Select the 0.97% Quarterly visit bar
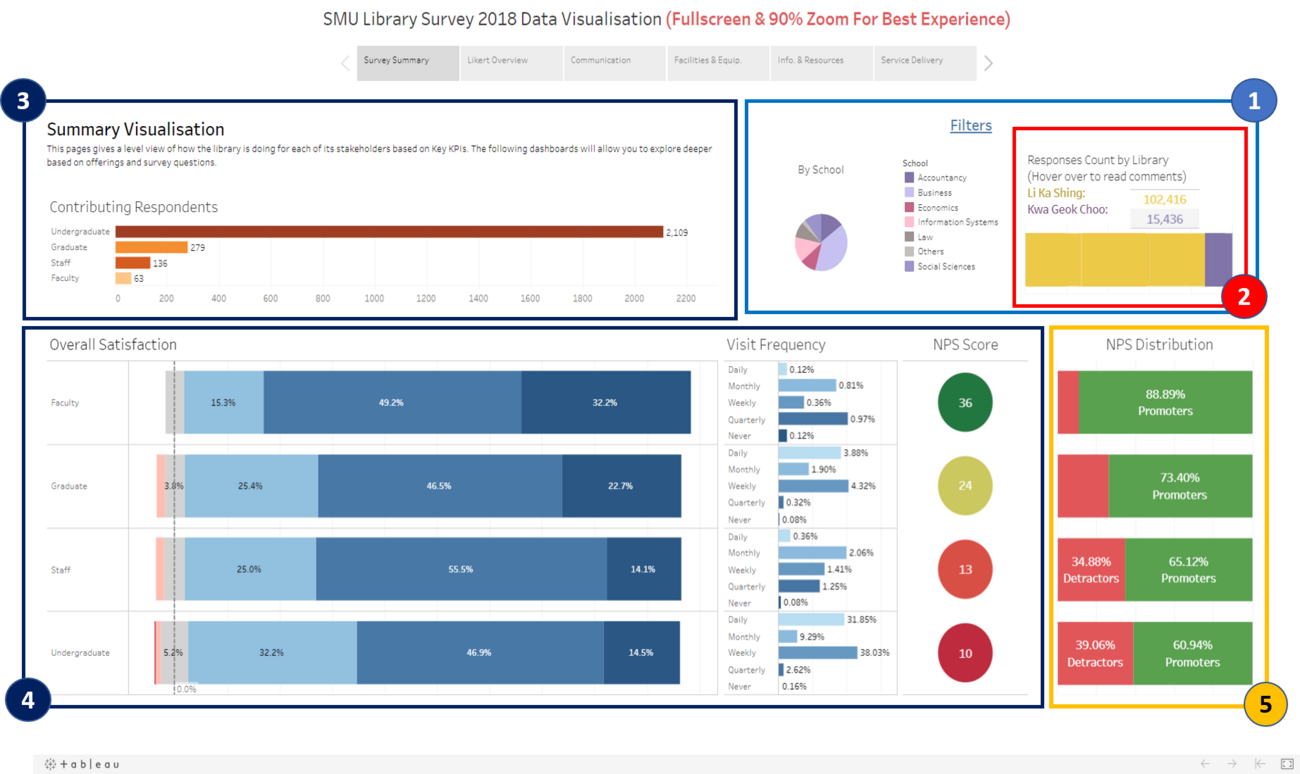The height and width of the screenshot is (774, 1300). [x=813, y=419]
